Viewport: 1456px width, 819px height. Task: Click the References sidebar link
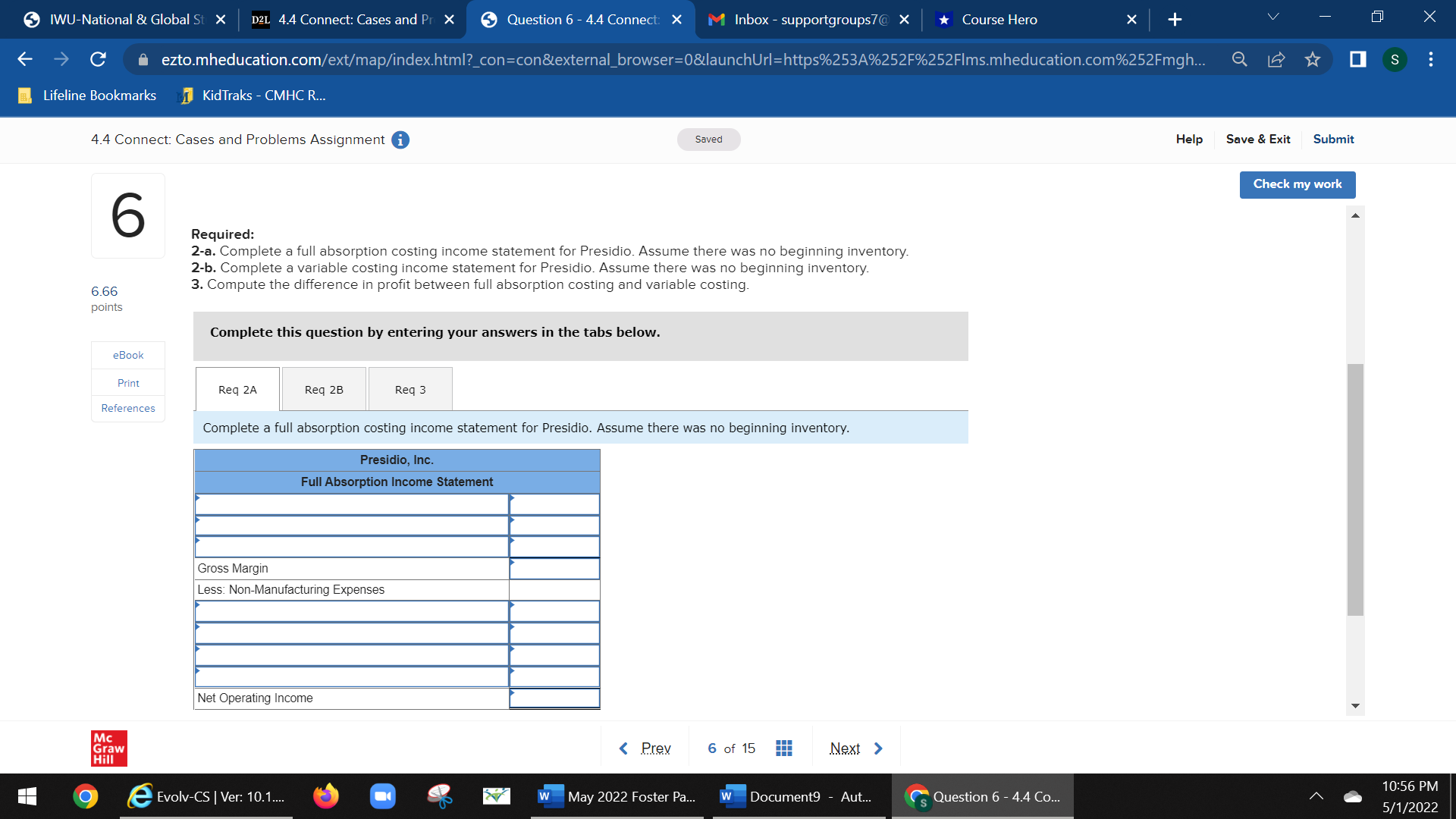pos(127,408)
